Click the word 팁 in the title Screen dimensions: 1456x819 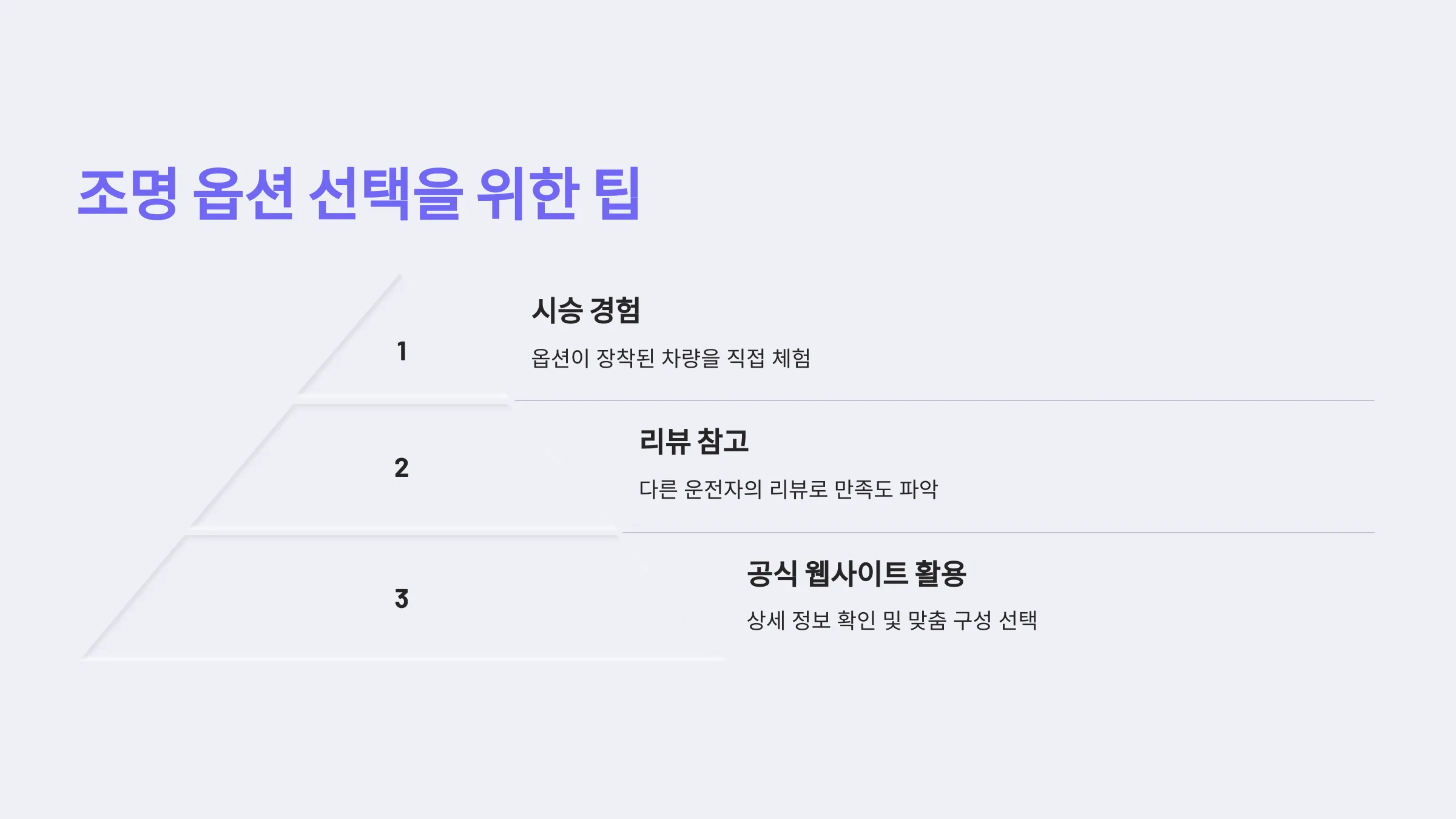617,193
